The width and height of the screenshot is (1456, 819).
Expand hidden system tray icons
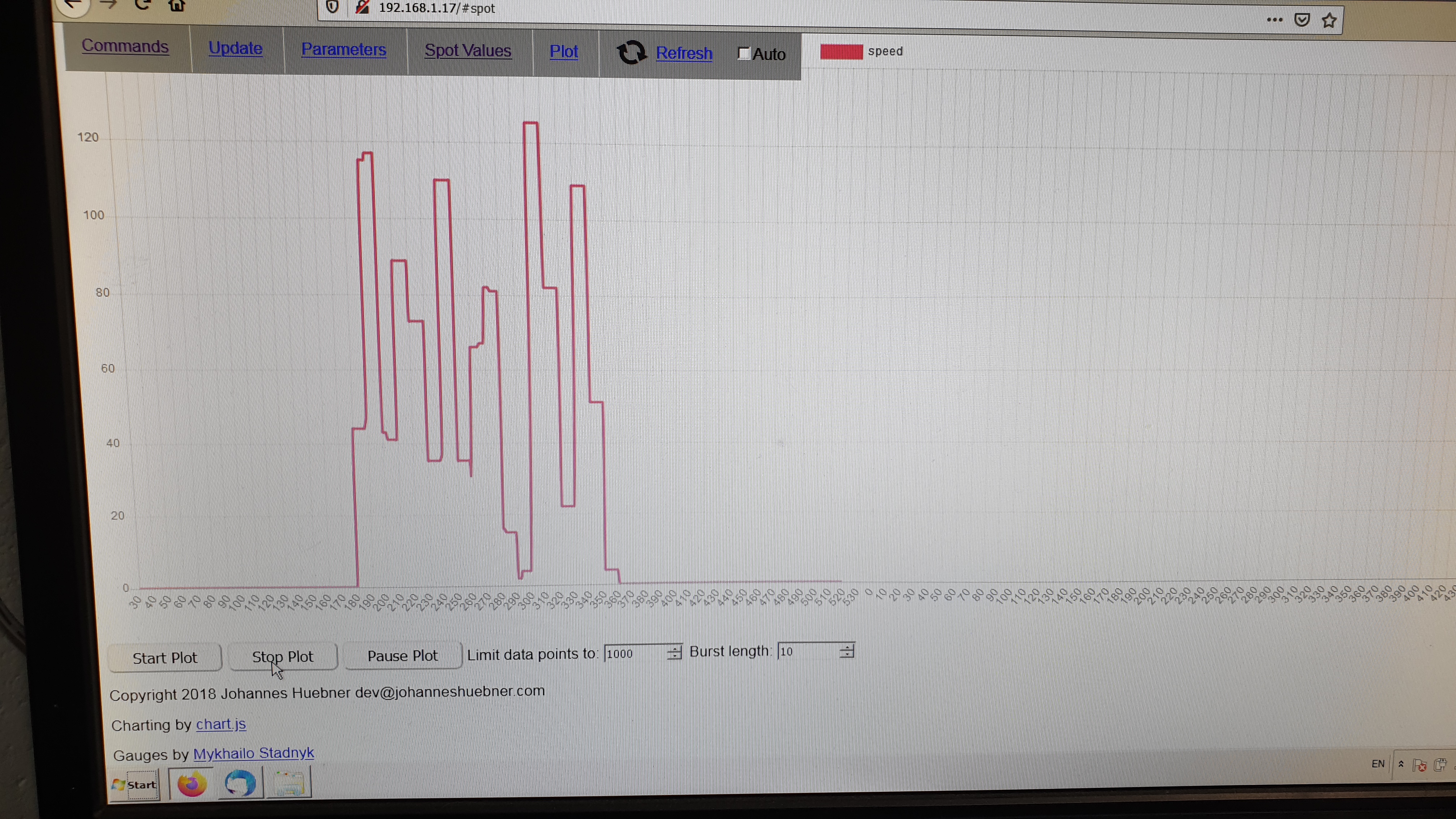(x=1401, y=764)
